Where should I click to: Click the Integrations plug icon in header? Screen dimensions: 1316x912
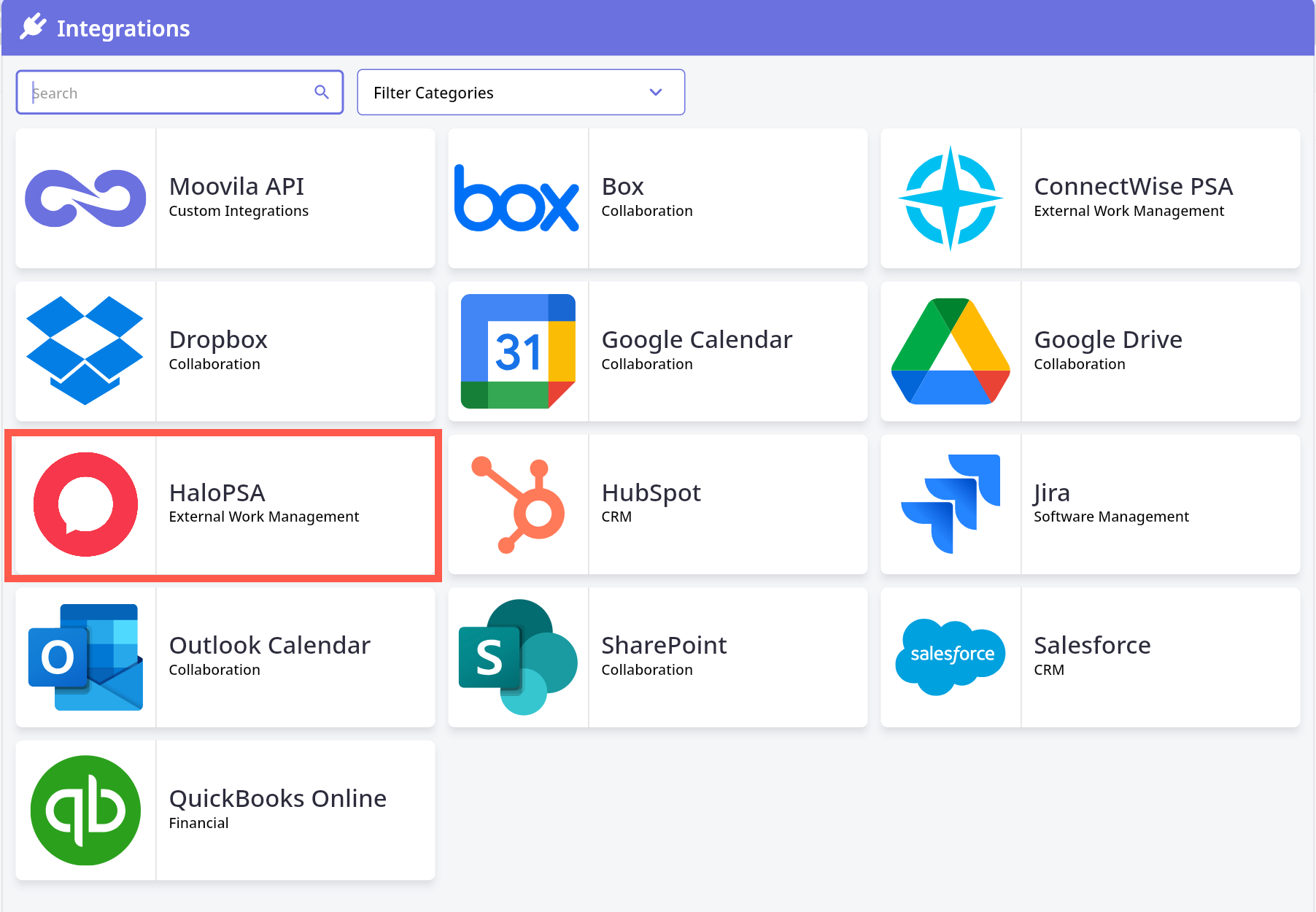[x=33, y=28]
